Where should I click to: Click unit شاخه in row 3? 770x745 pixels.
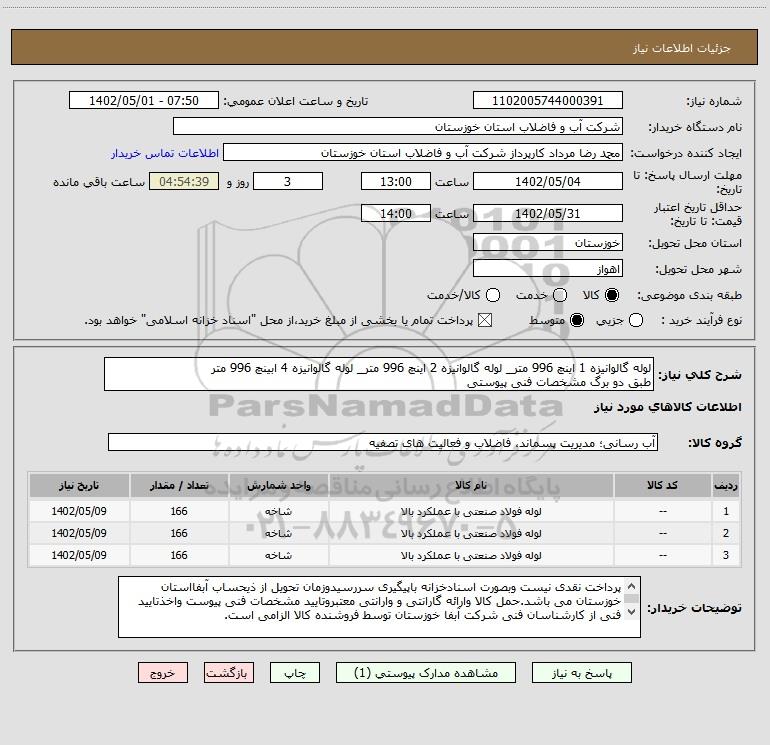coord(278,555)
